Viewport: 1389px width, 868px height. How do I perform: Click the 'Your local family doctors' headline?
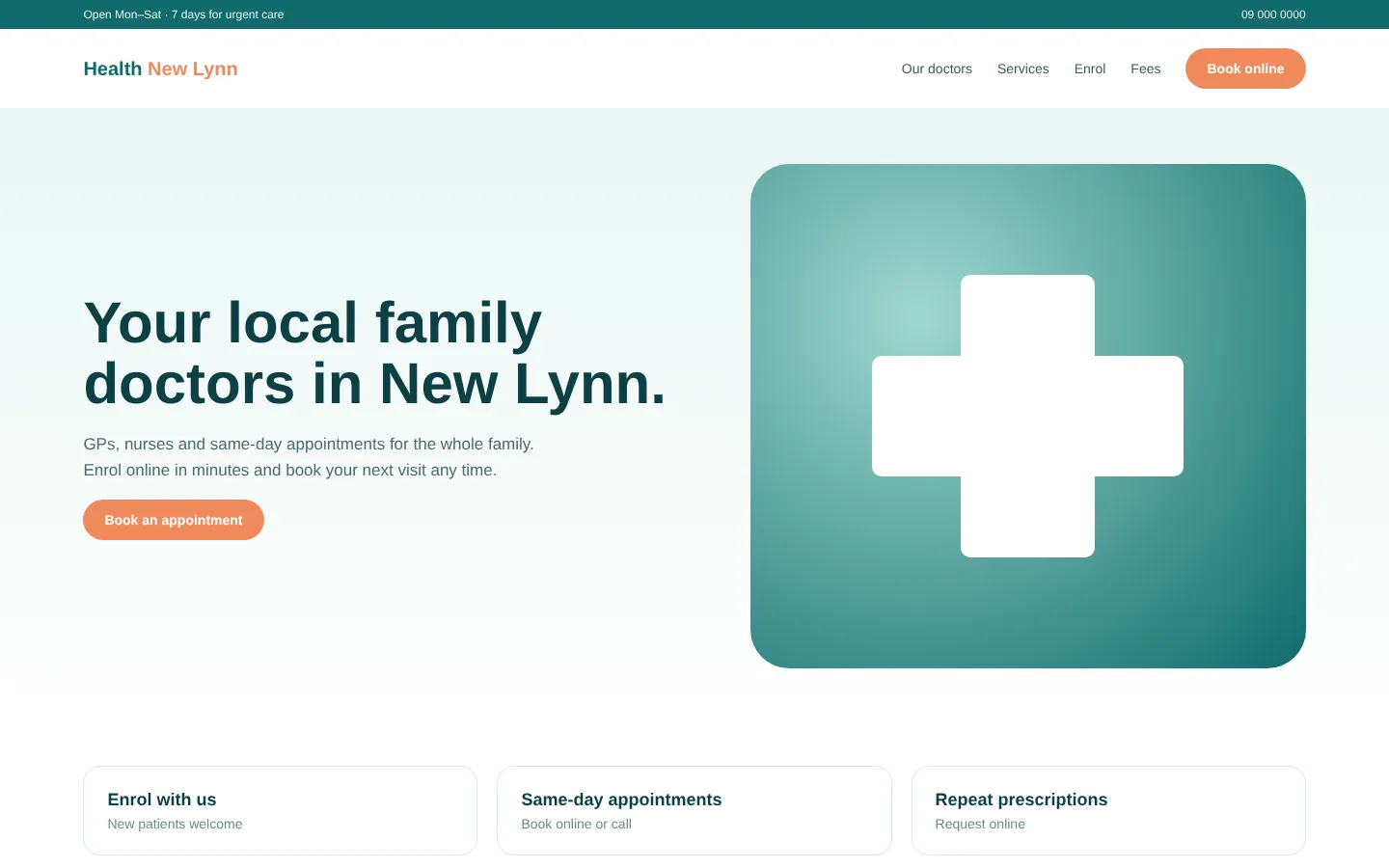(x=374, y=353)
